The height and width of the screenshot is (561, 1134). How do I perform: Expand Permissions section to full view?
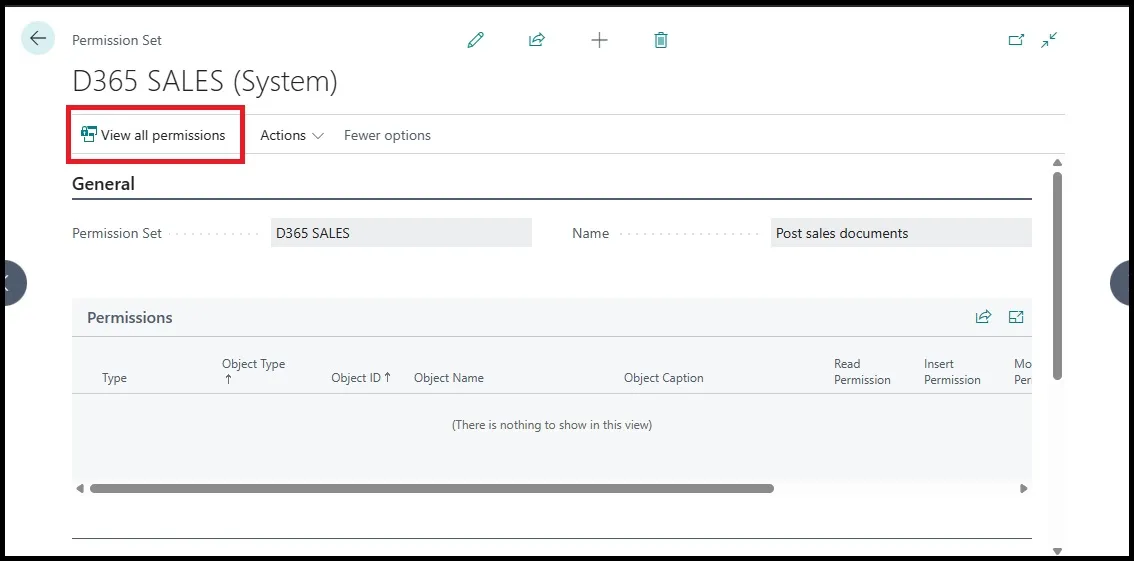pos(1016,317)
